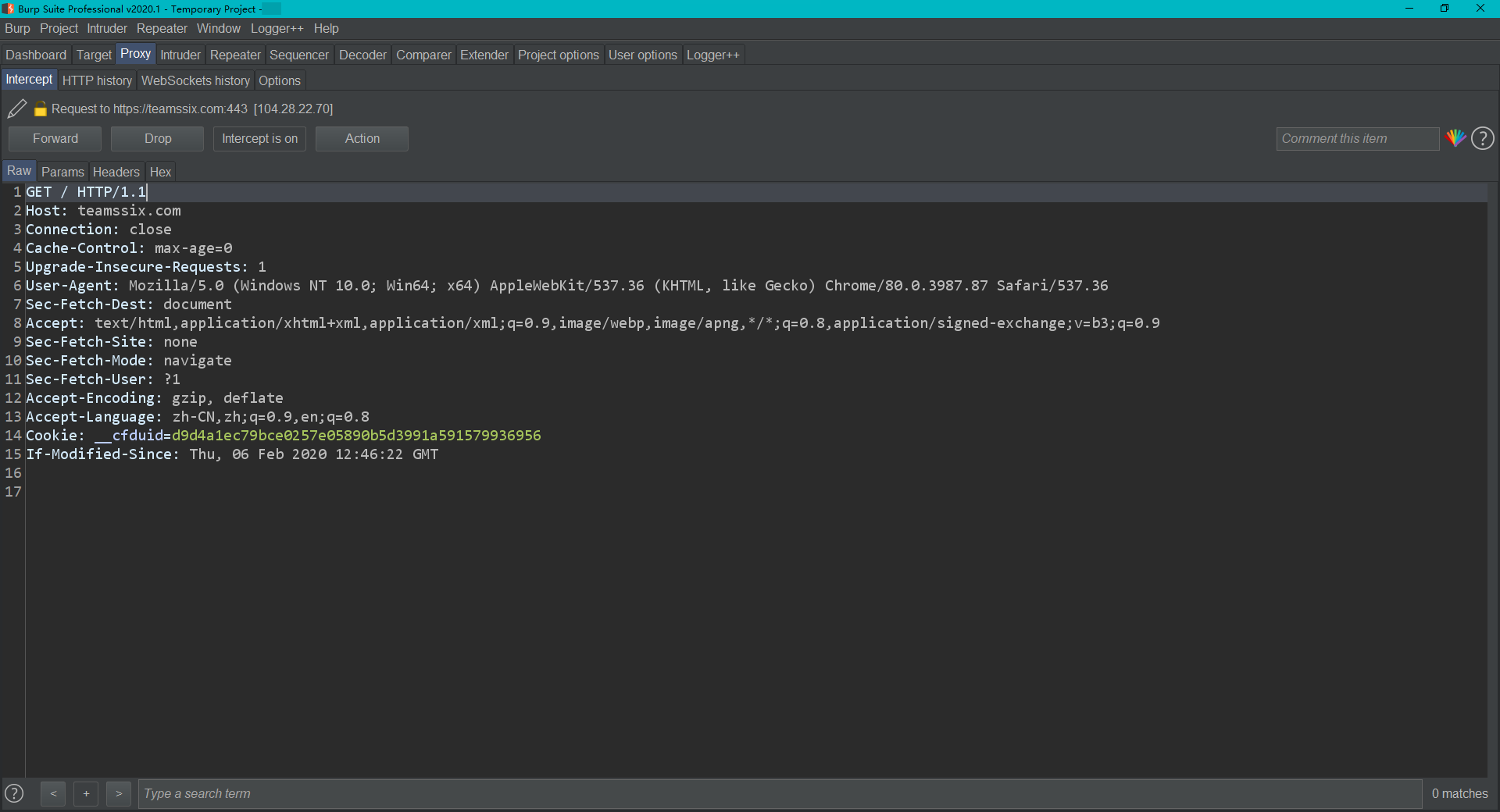The width and height of the screenshot is (1500, 812).
Task: Switch to the Sequencer tab
Action: point(299,55)
